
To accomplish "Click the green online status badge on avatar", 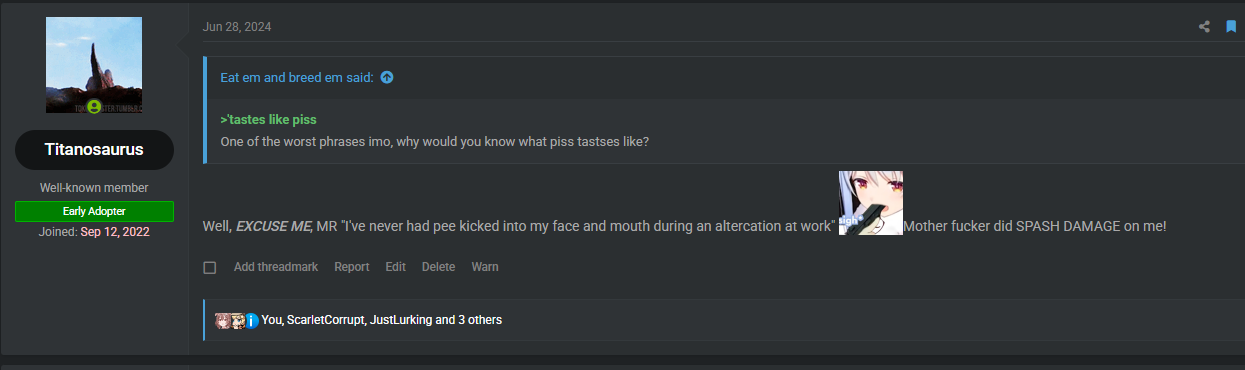I will coord(94,106).
